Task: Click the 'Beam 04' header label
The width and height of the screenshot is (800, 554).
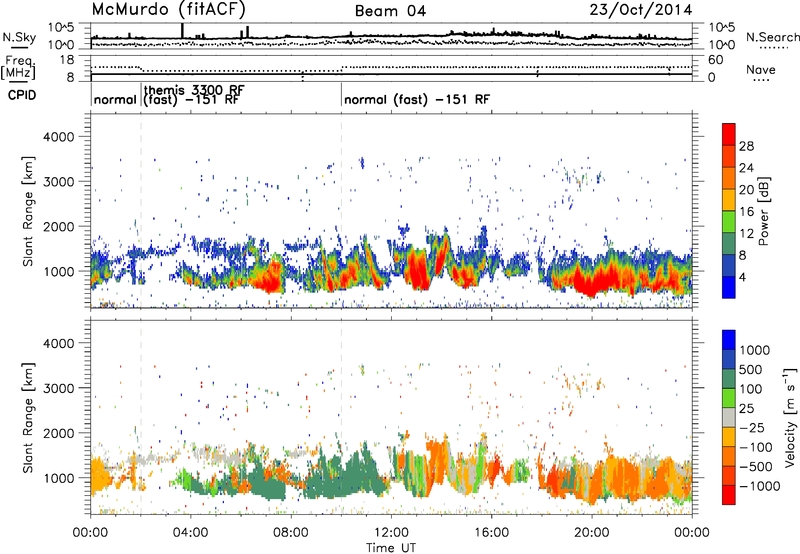Action: (390, 11)
